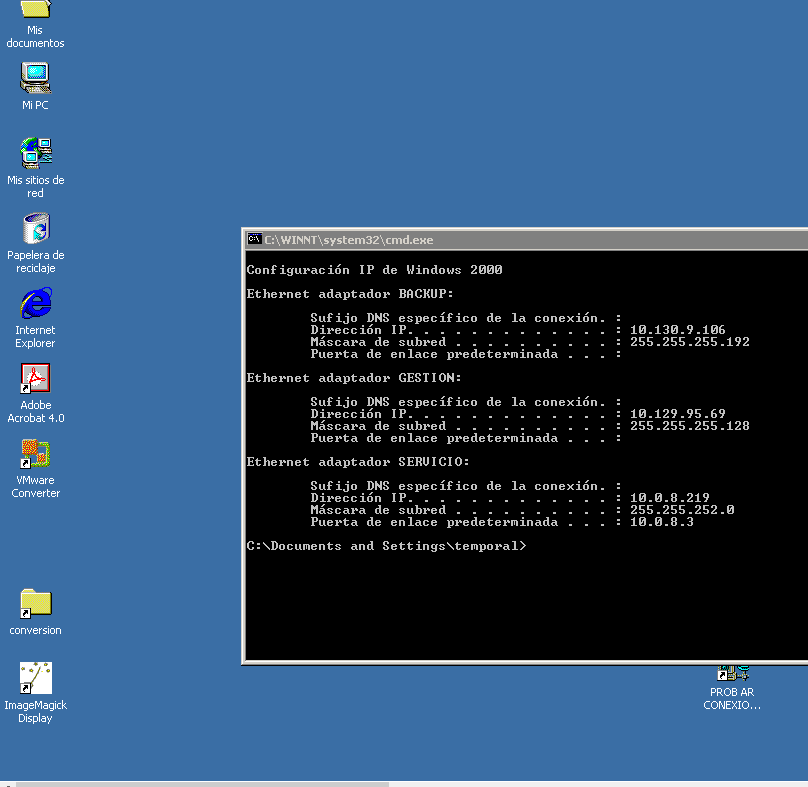Open the cmd.exe window system menu icon

pos(255,240)
